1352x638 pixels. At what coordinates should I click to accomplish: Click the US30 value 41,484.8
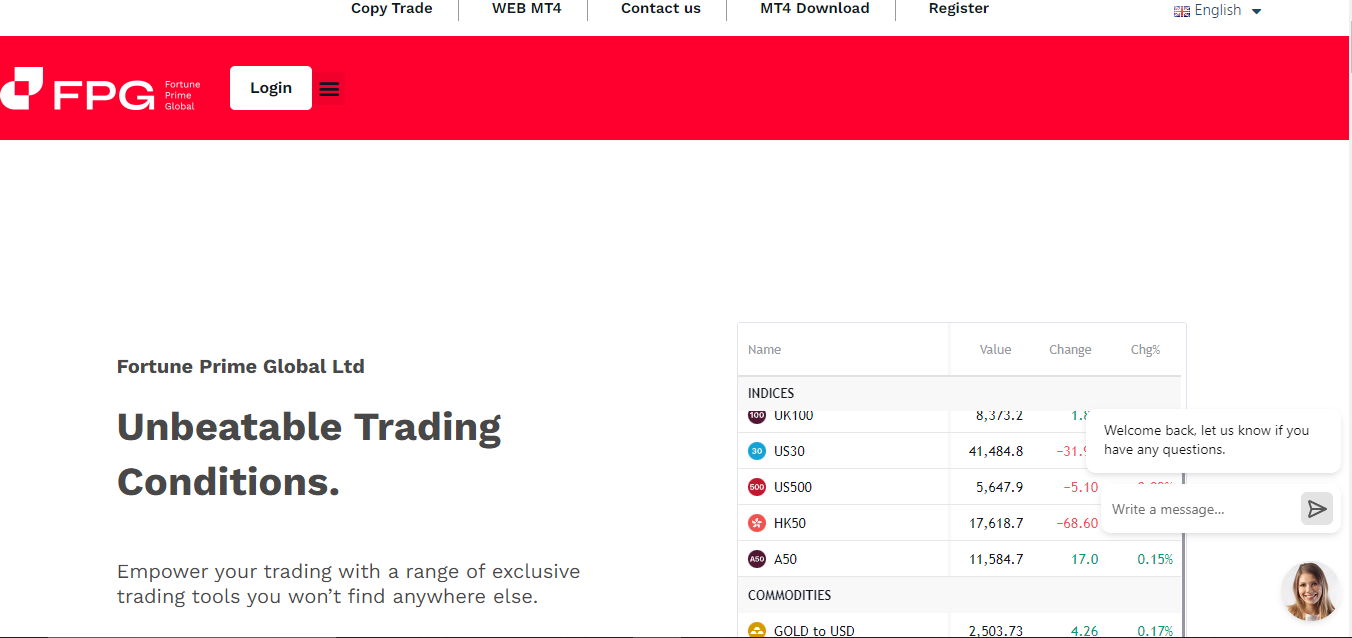(996, 451)
